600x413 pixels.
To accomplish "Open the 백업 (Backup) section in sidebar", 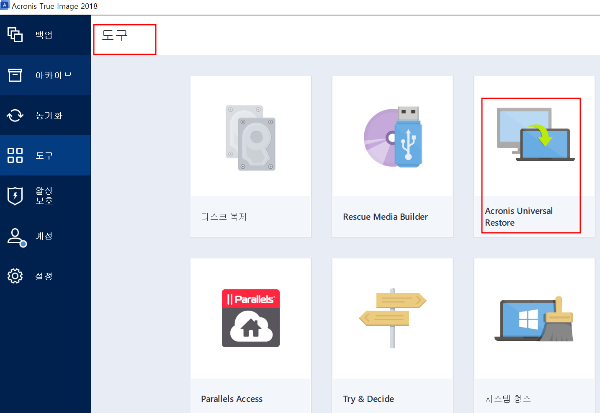I will (x=45, y=35).
